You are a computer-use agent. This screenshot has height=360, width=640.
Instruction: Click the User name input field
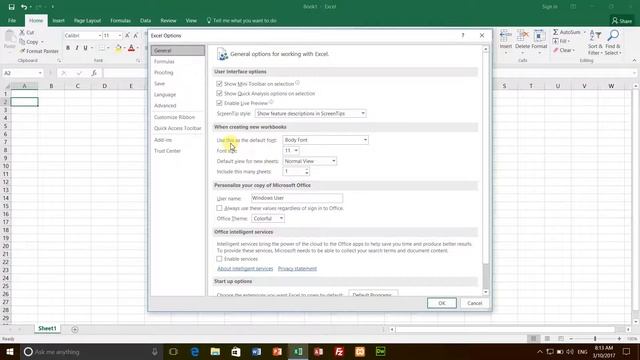297,198
